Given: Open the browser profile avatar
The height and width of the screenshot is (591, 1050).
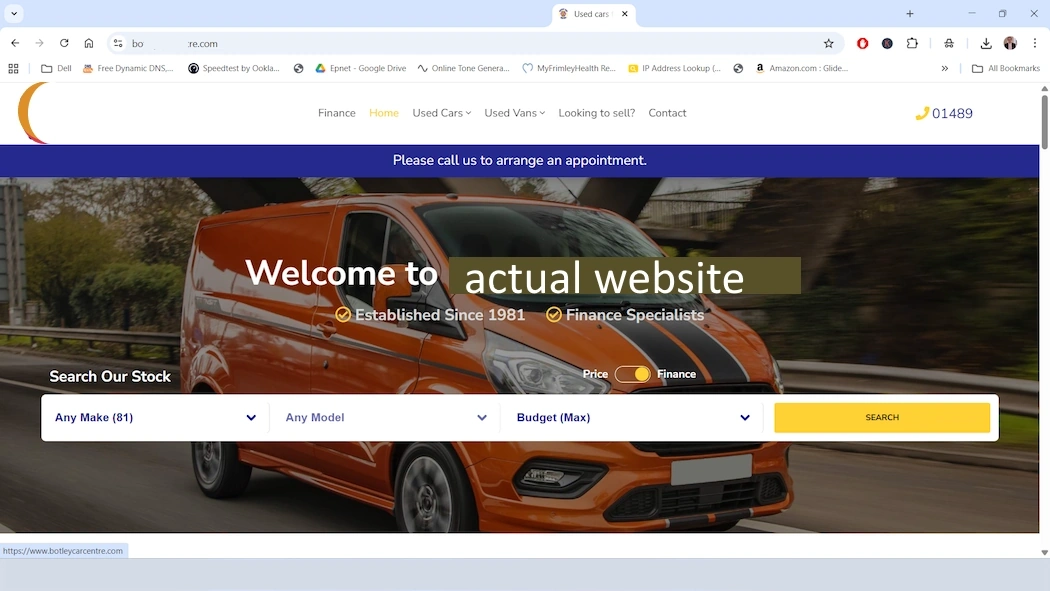Looking at the screenshot, I should 1009,43.
